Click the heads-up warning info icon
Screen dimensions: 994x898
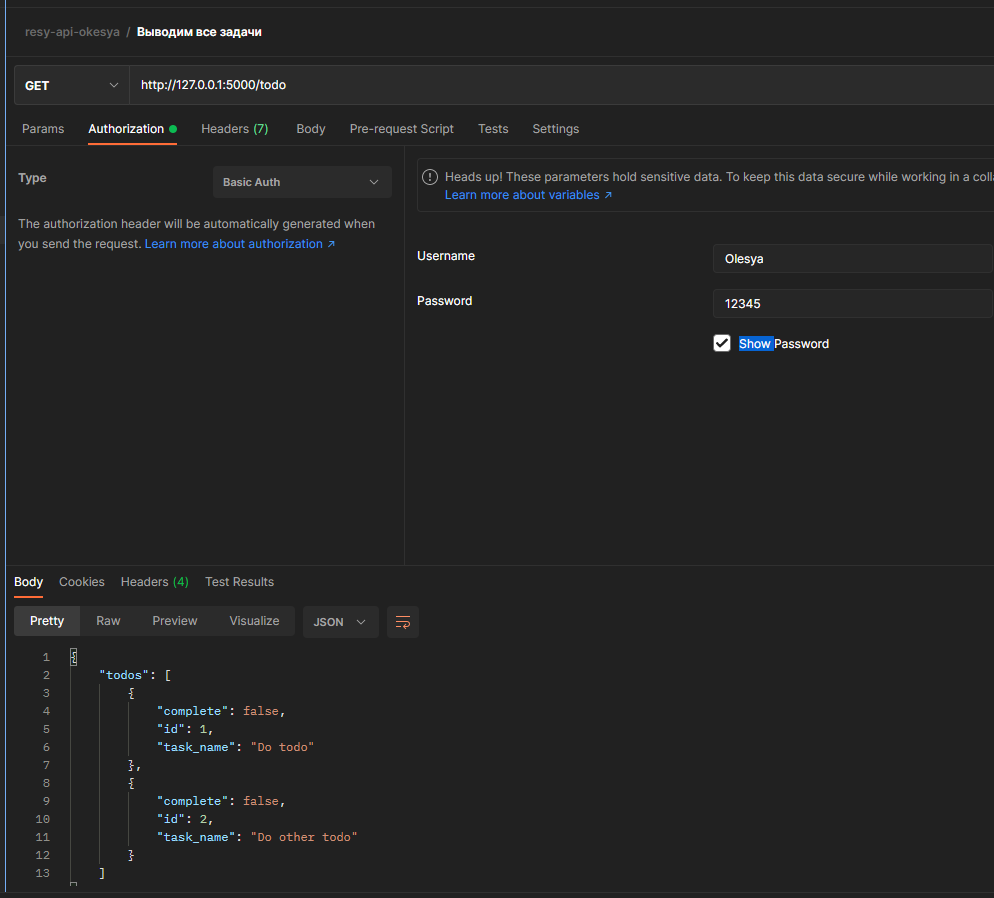pyautogui.click(x=429, y=177)
